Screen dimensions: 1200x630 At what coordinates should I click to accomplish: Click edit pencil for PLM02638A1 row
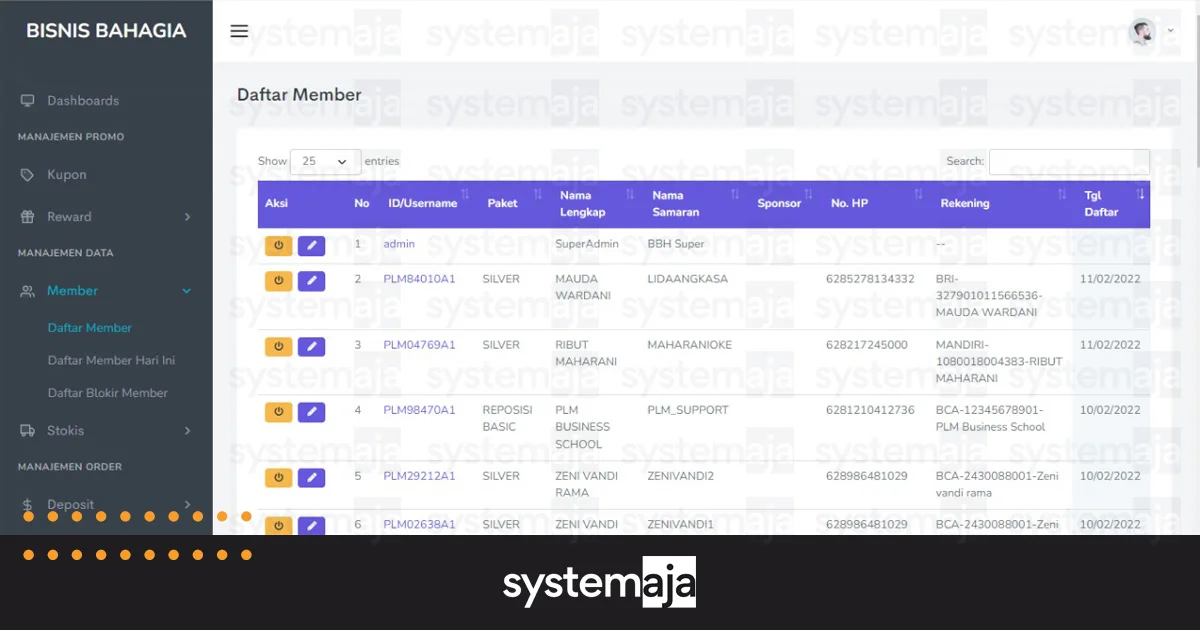pyautogui.click(x=311, y=526)
